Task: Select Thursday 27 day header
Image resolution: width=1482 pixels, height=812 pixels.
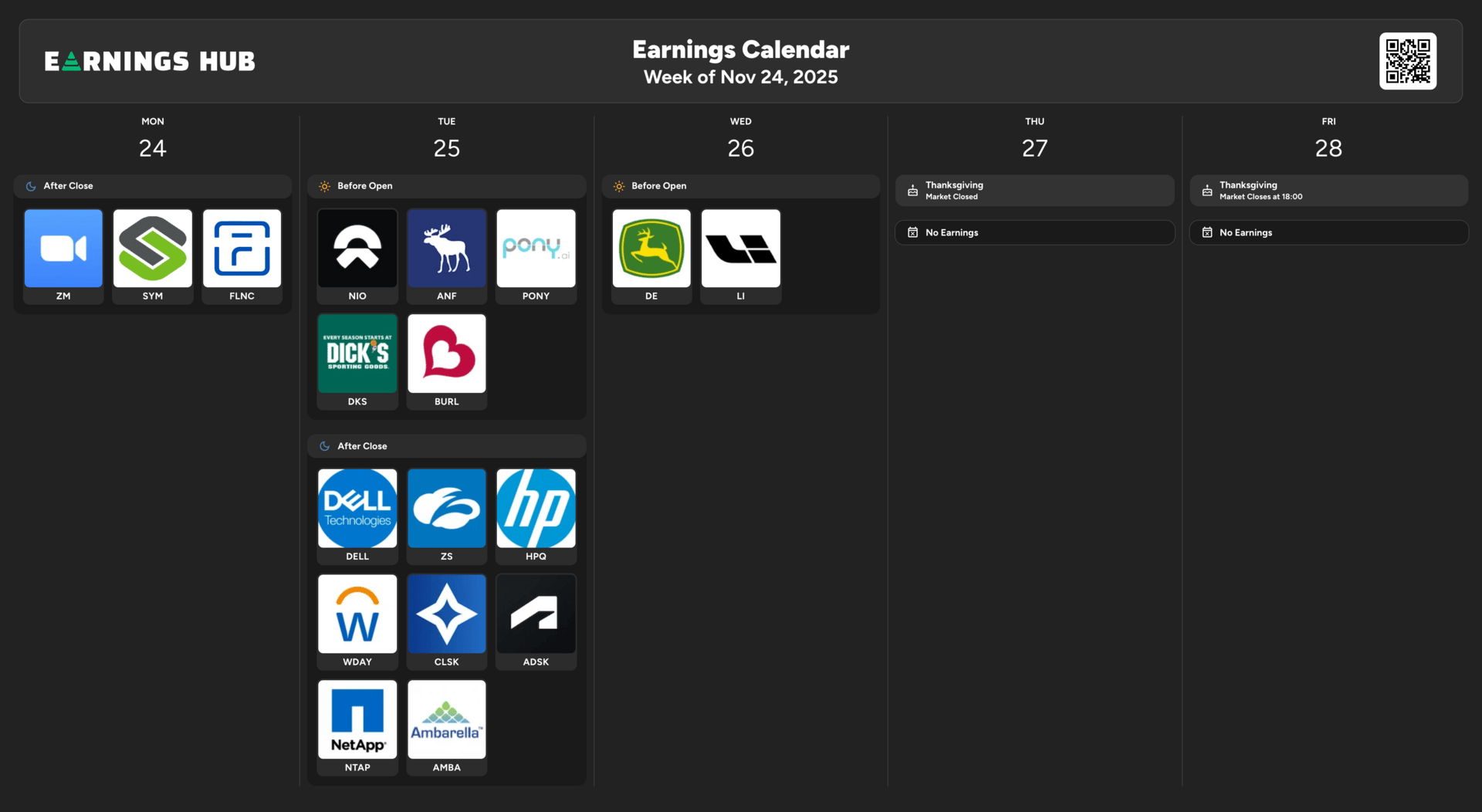Action: (x=1035, y=139)
